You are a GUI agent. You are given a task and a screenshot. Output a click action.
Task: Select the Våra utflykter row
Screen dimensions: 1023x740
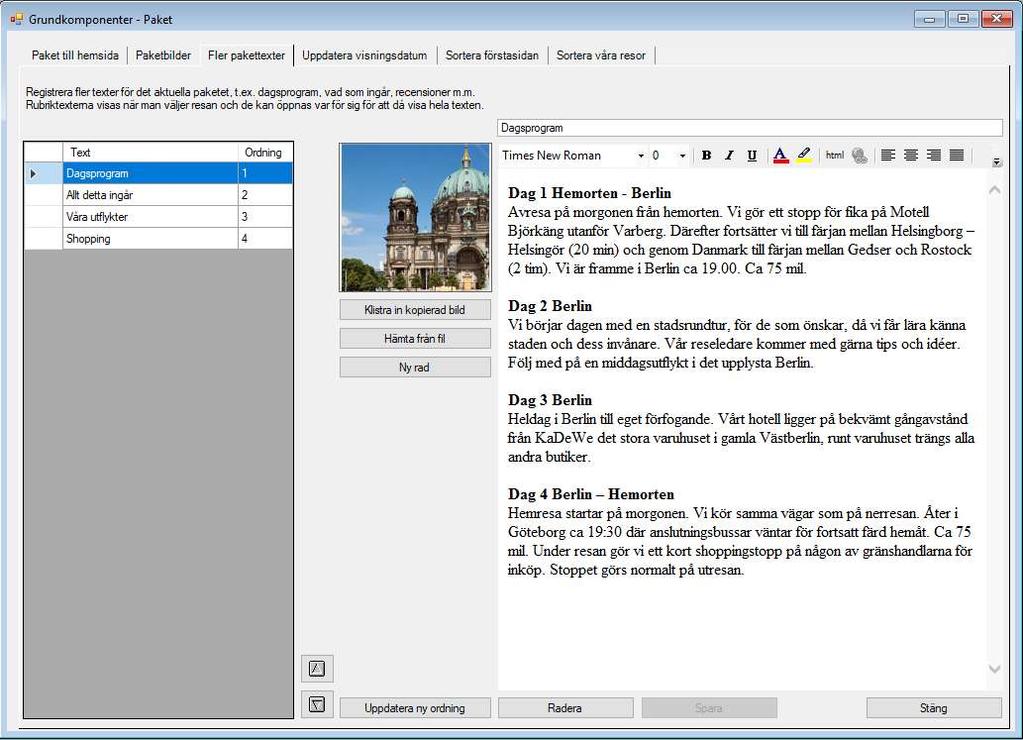pos(159,217)
